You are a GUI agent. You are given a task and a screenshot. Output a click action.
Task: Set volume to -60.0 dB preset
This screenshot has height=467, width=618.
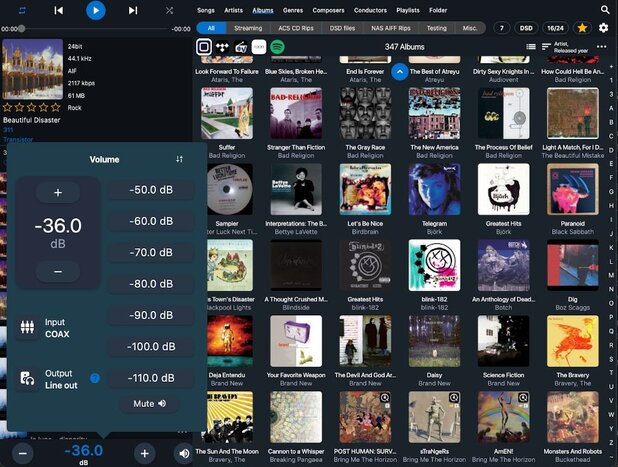click(x=151, y=221)
